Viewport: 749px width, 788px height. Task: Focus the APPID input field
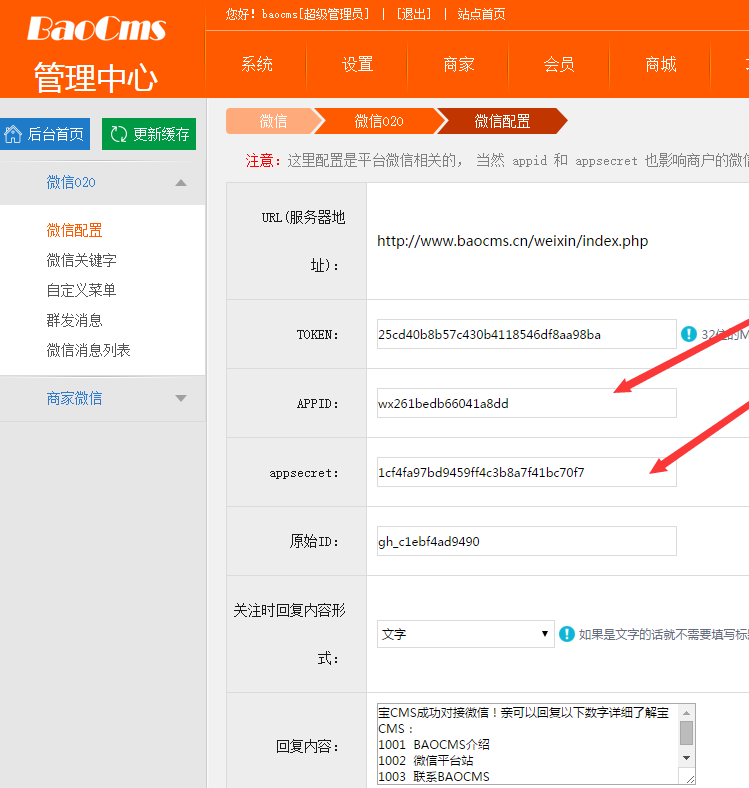[527, 403]
